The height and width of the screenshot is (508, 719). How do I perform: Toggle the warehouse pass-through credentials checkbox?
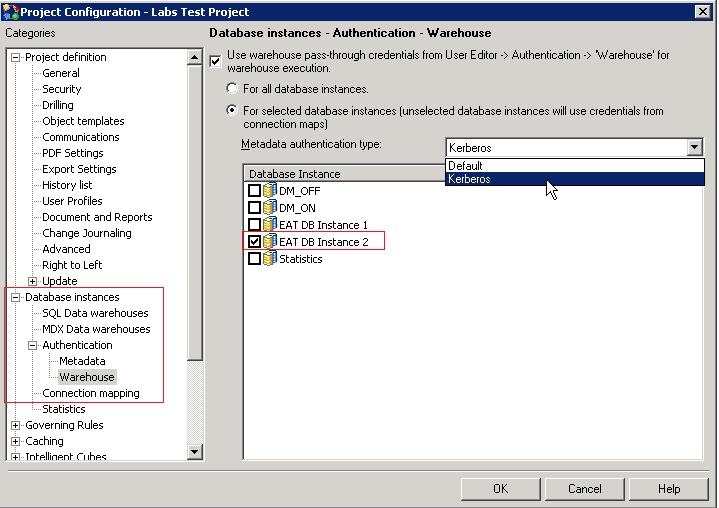(x=216, y=62)
